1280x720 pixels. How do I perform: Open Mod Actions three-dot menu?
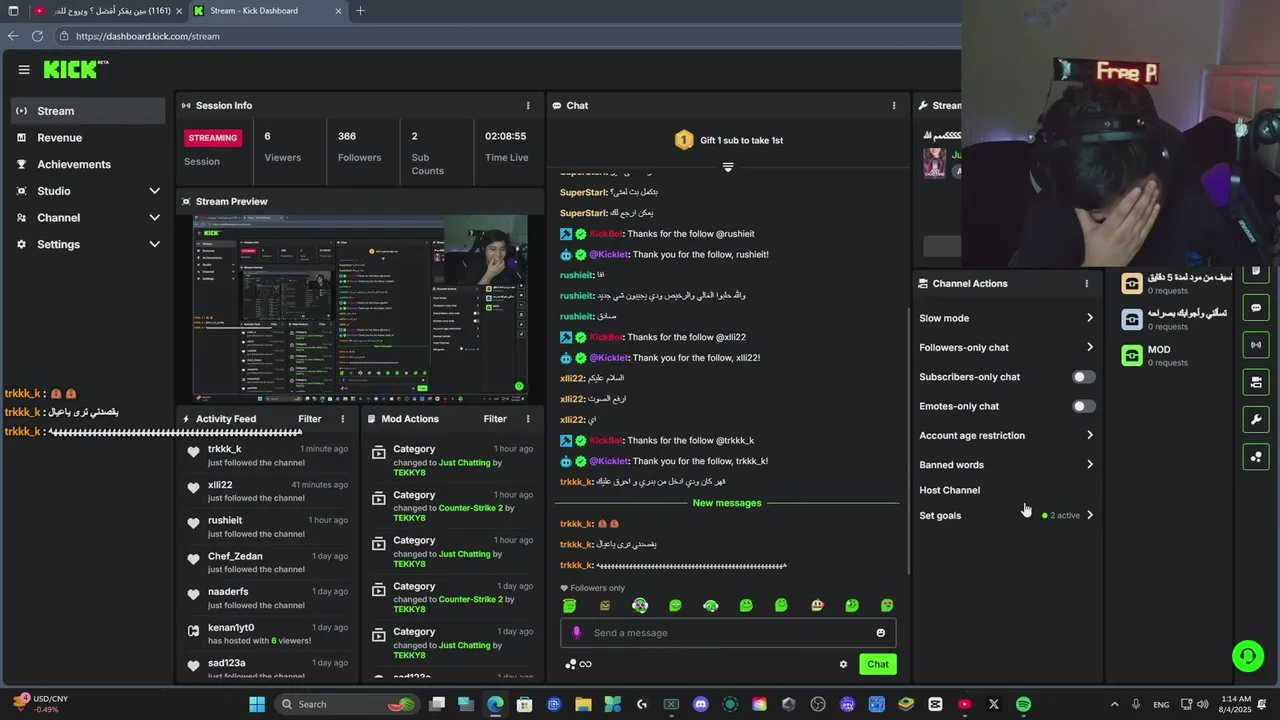click(528, 419)
